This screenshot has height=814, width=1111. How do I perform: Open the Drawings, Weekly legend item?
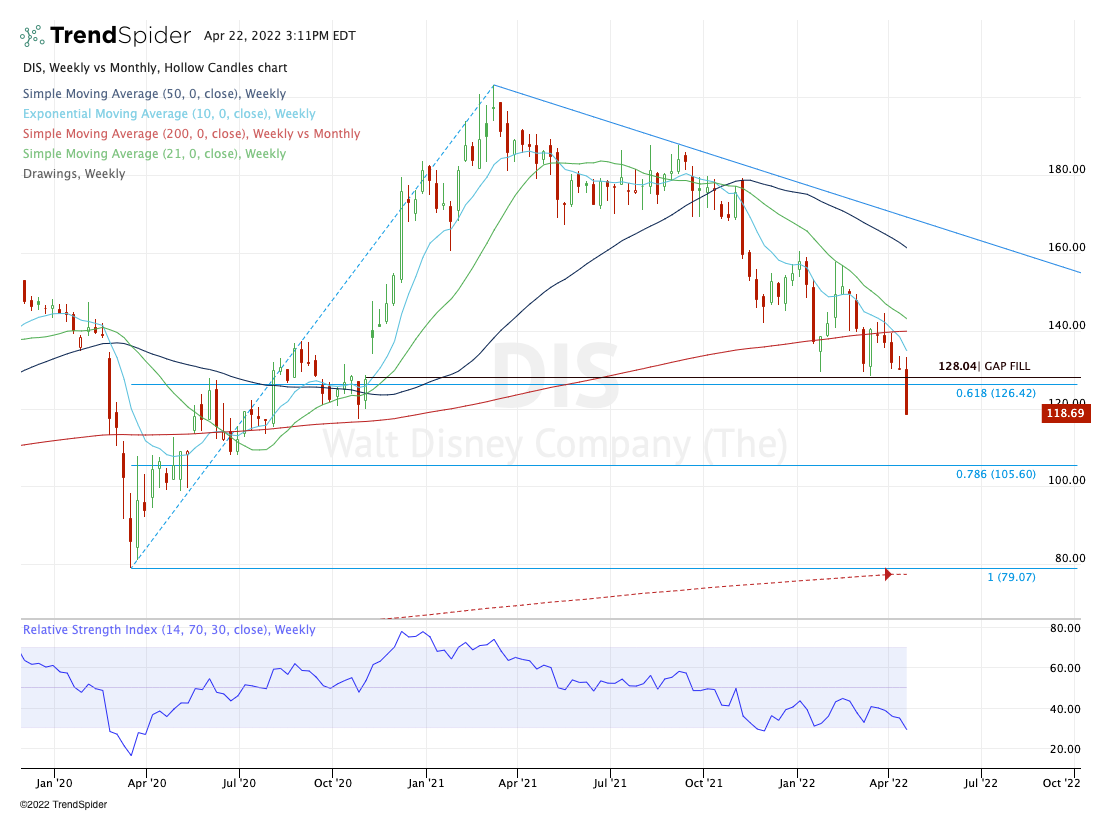(74, 174)
